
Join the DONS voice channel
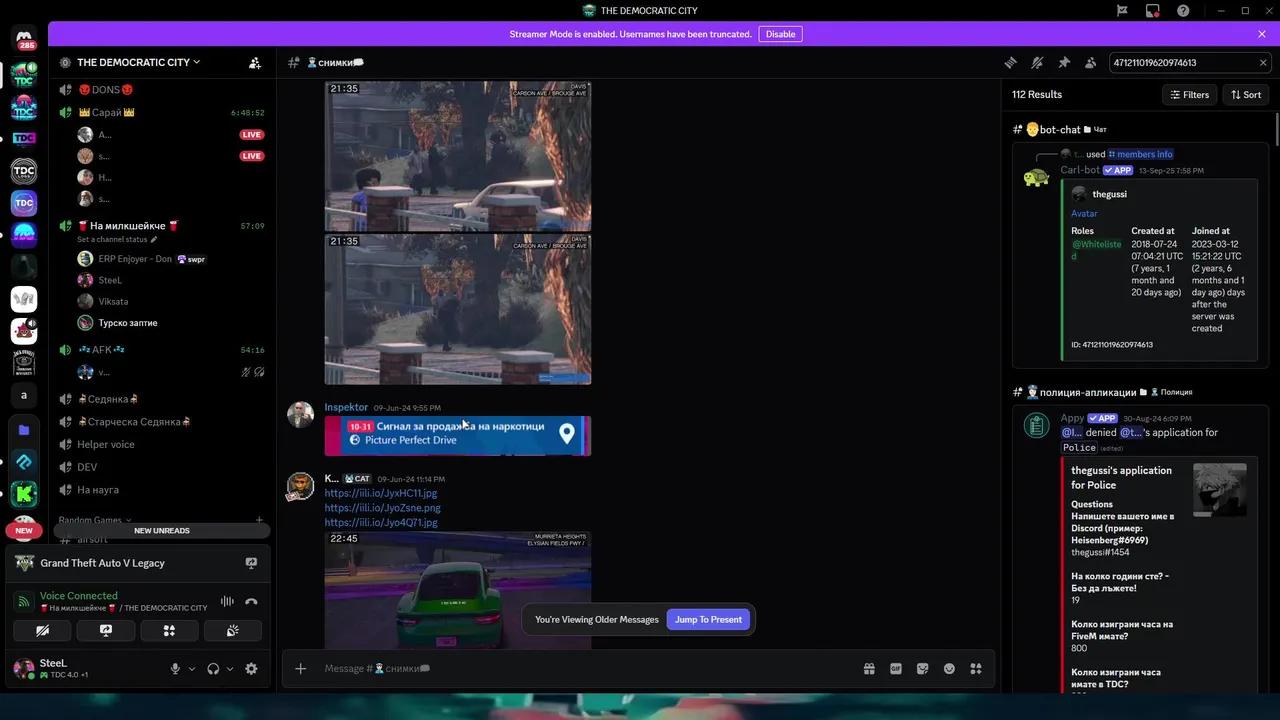(x=160, y=90)
